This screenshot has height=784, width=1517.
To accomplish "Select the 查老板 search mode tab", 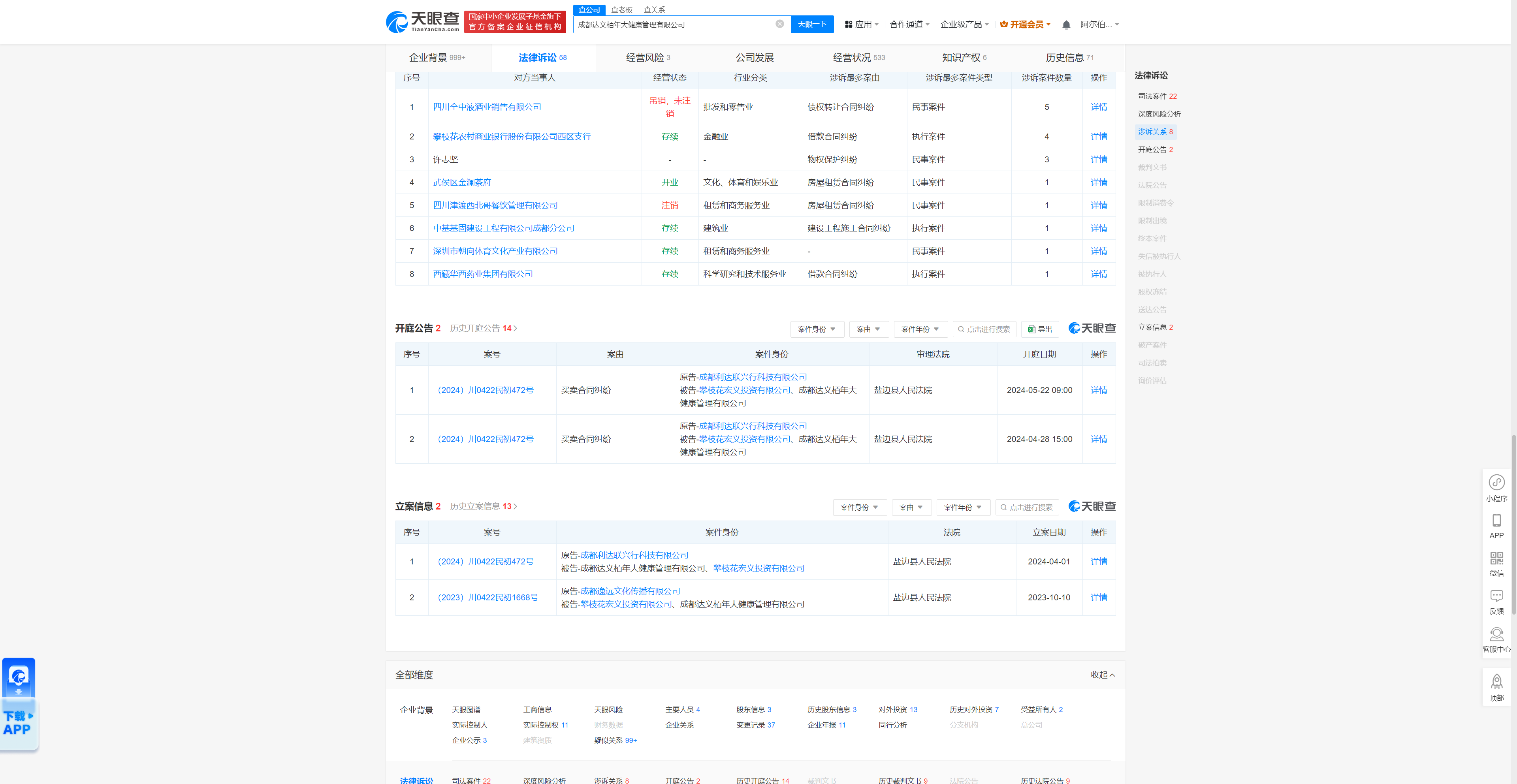I will coord(621,9).
